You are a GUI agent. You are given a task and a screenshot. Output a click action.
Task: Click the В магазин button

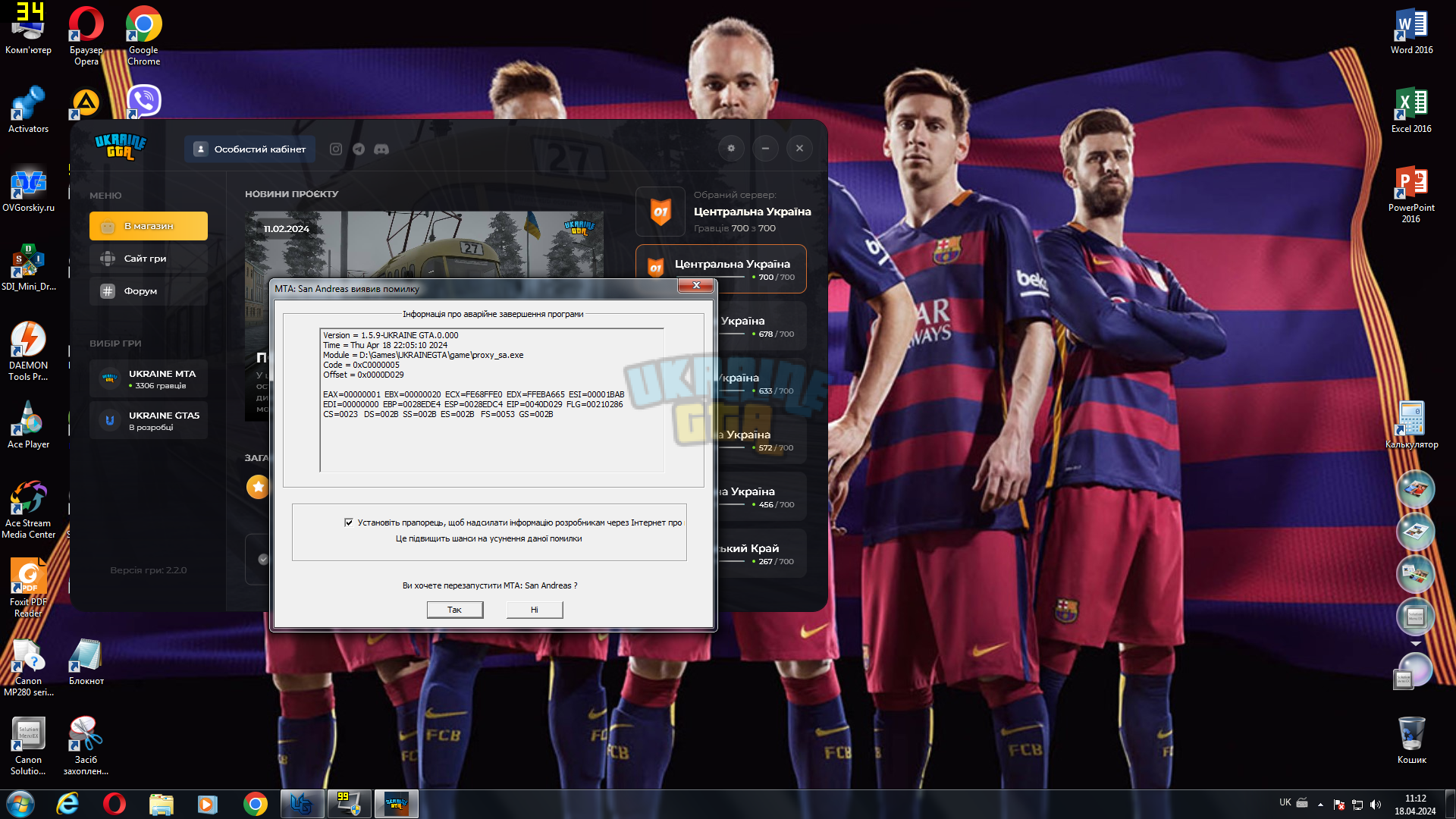149,226
